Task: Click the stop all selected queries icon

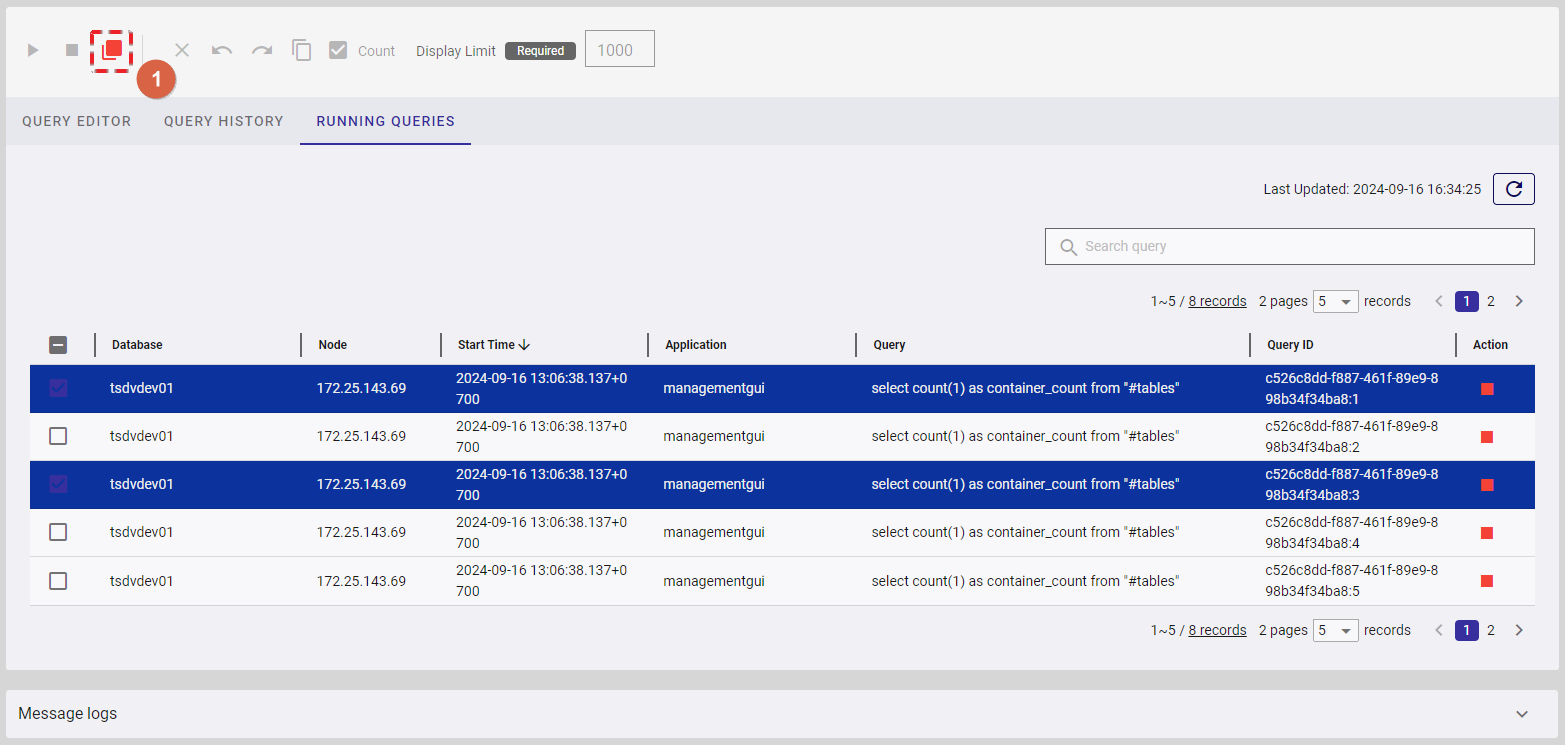Action: (112, 49)
